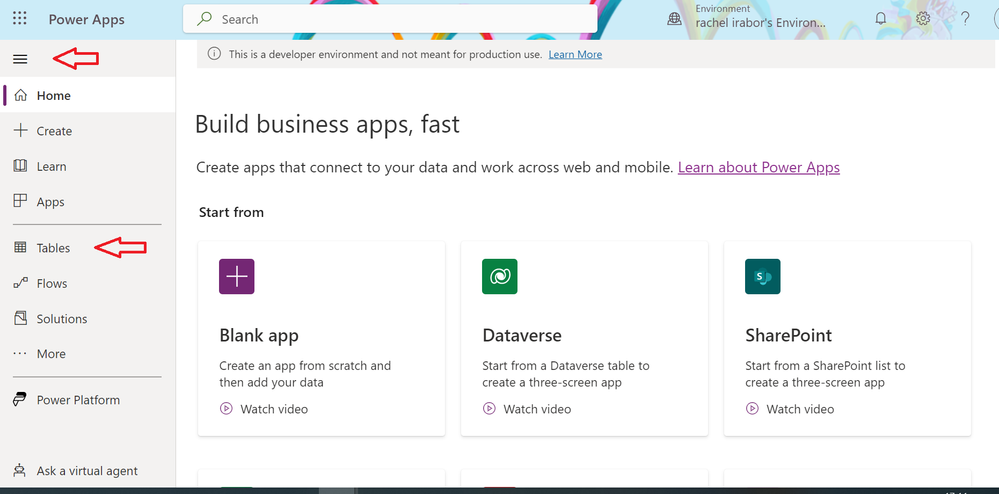Open the help question mark
999x494 pixels.
point(966,18)
